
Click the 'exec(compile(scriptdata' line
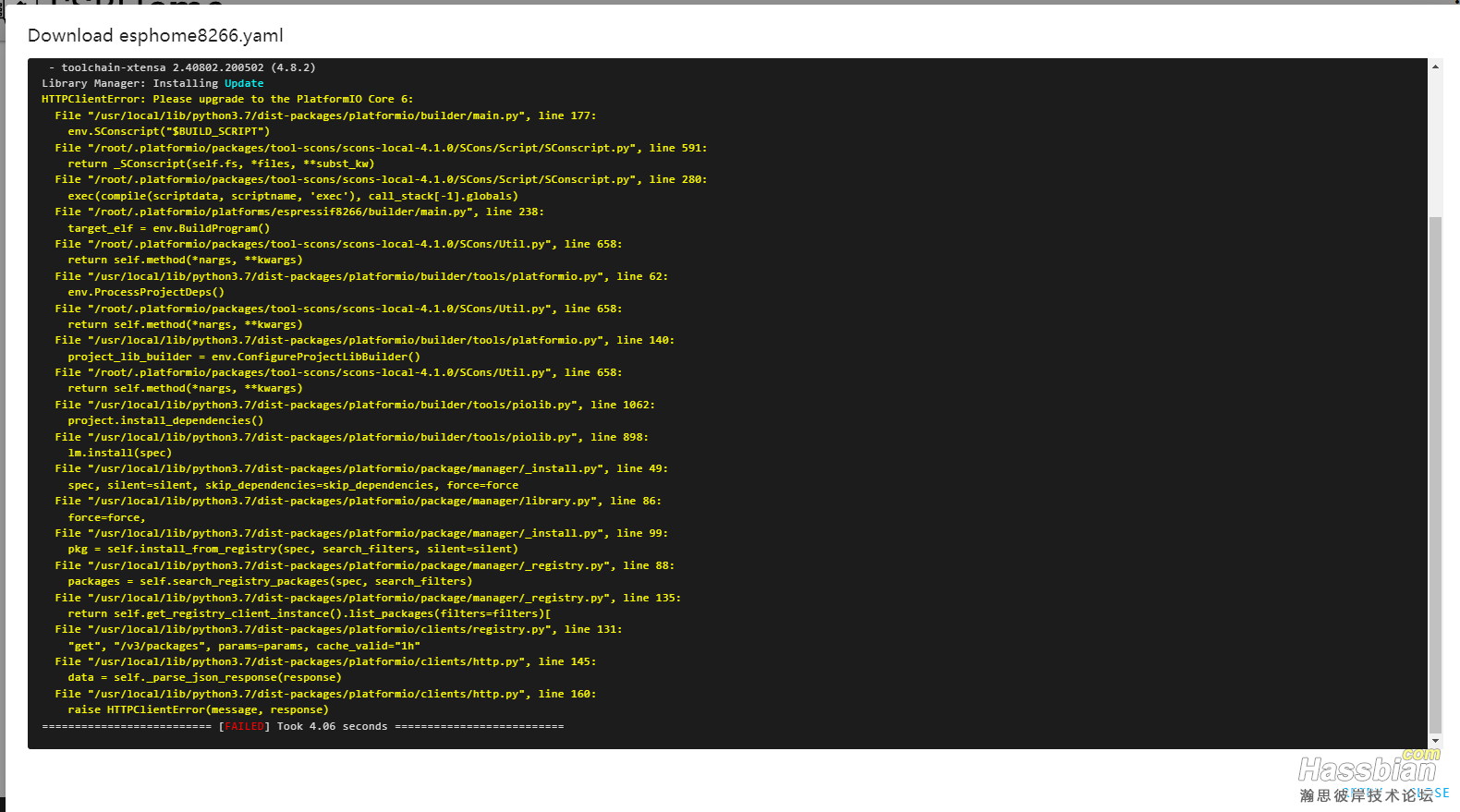pos(293,196)
